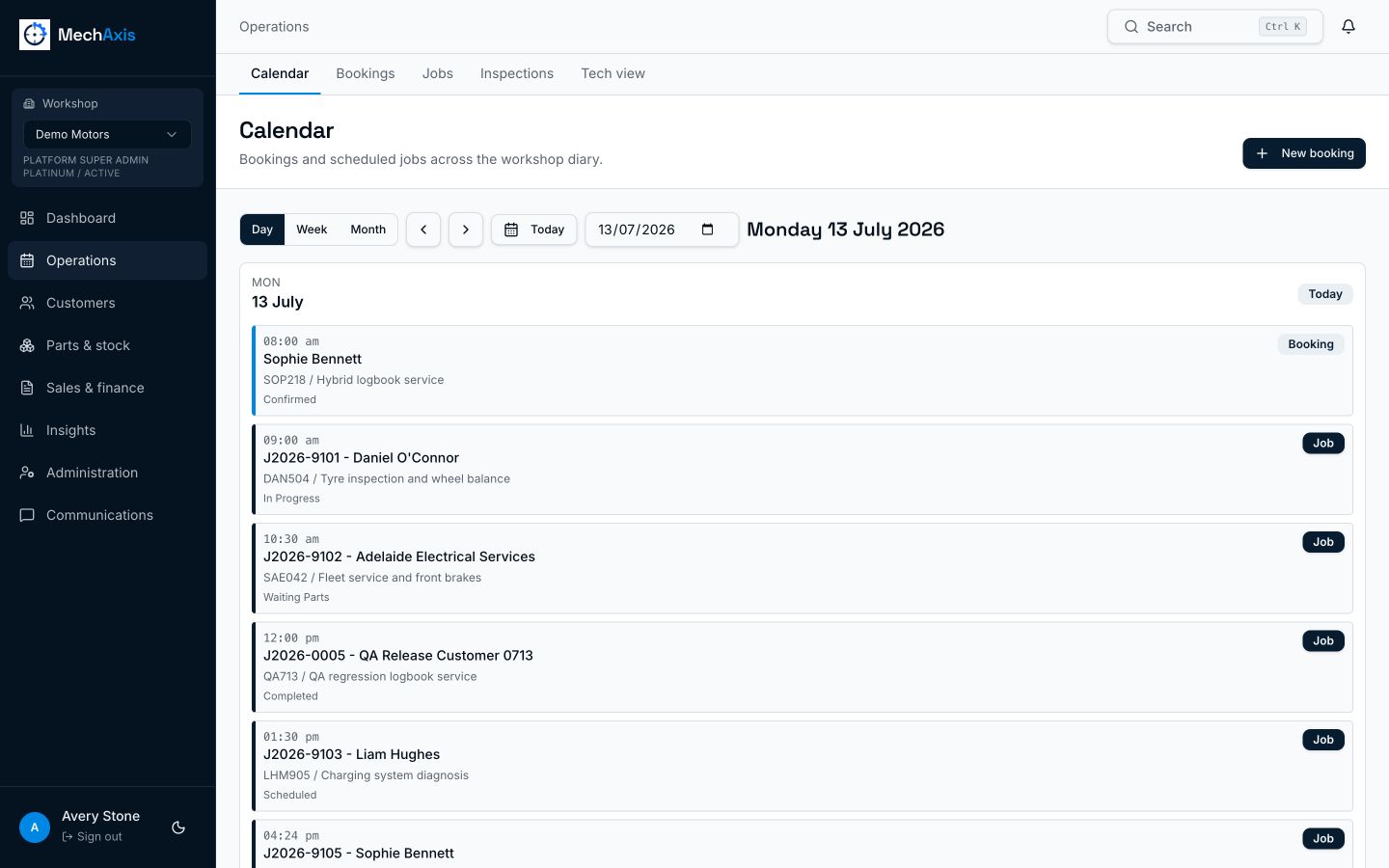The image size is (1389, 868).
Task: Click Waiting Parts status text
Action: coord(296,597)
